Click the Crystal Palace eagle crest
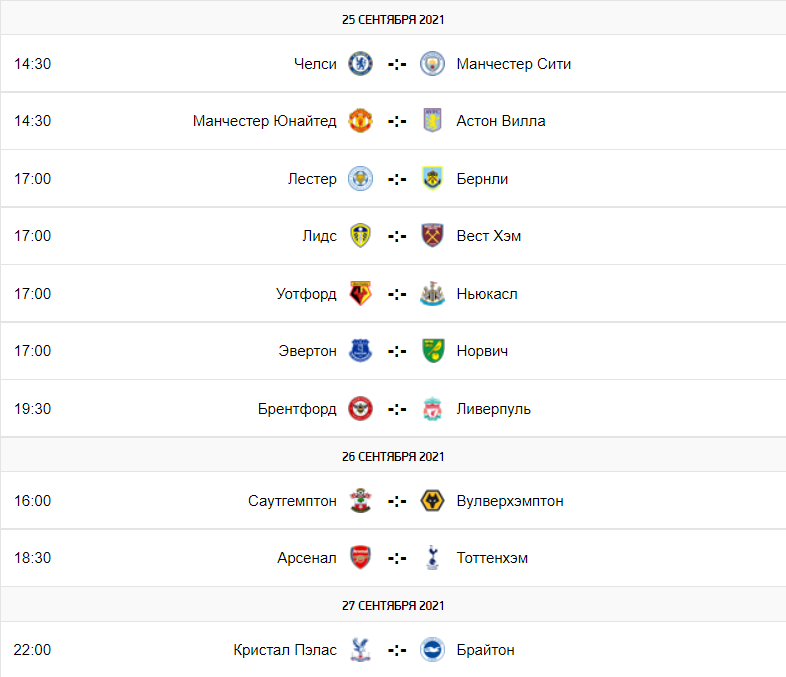 coord(360,650)
